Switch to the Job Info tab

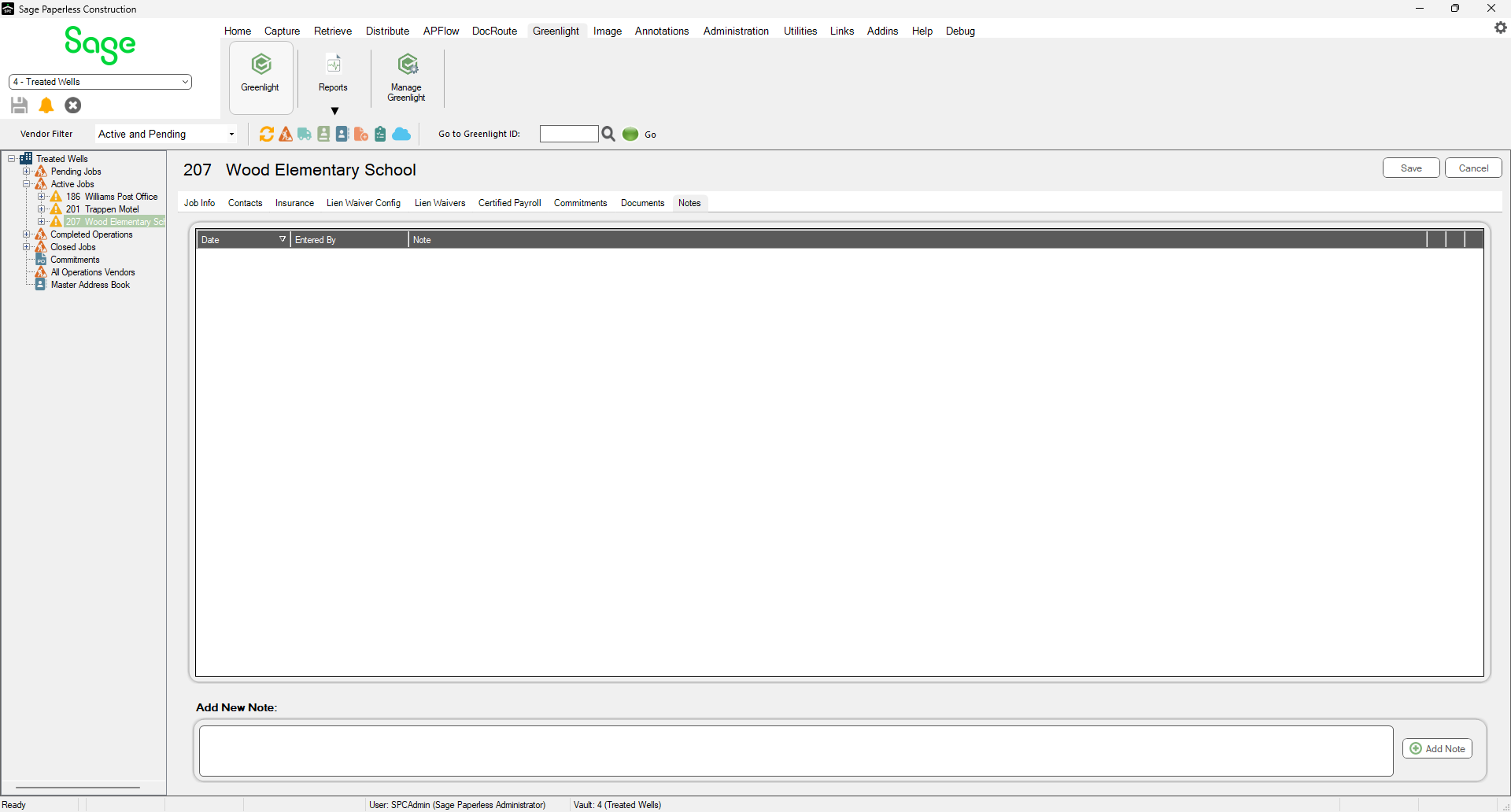coord(199,203)
